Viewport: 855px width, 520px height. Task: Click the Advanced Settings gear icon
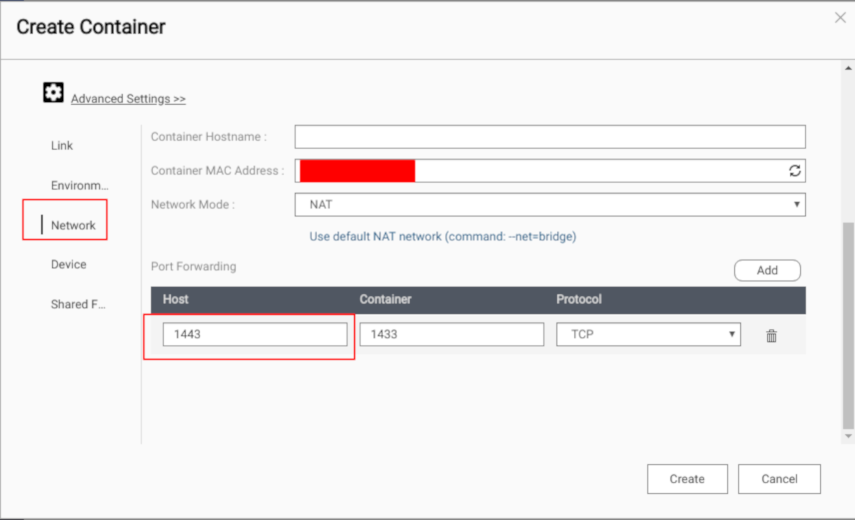click(x=53, y=92)
